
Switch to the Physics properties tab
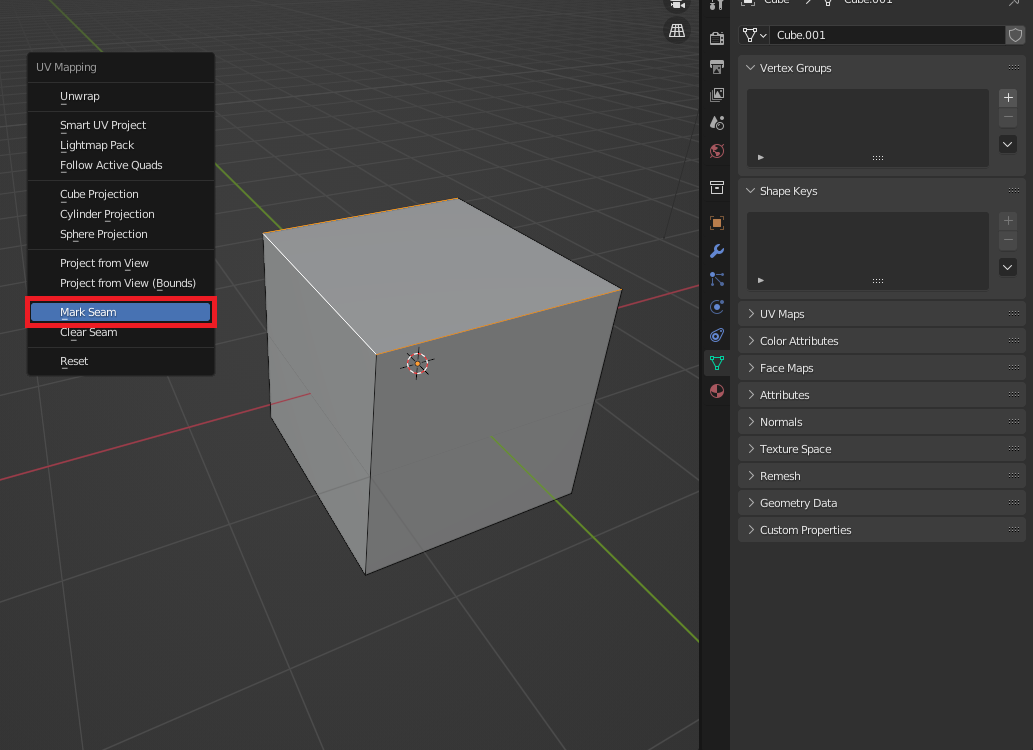(716, 307)
